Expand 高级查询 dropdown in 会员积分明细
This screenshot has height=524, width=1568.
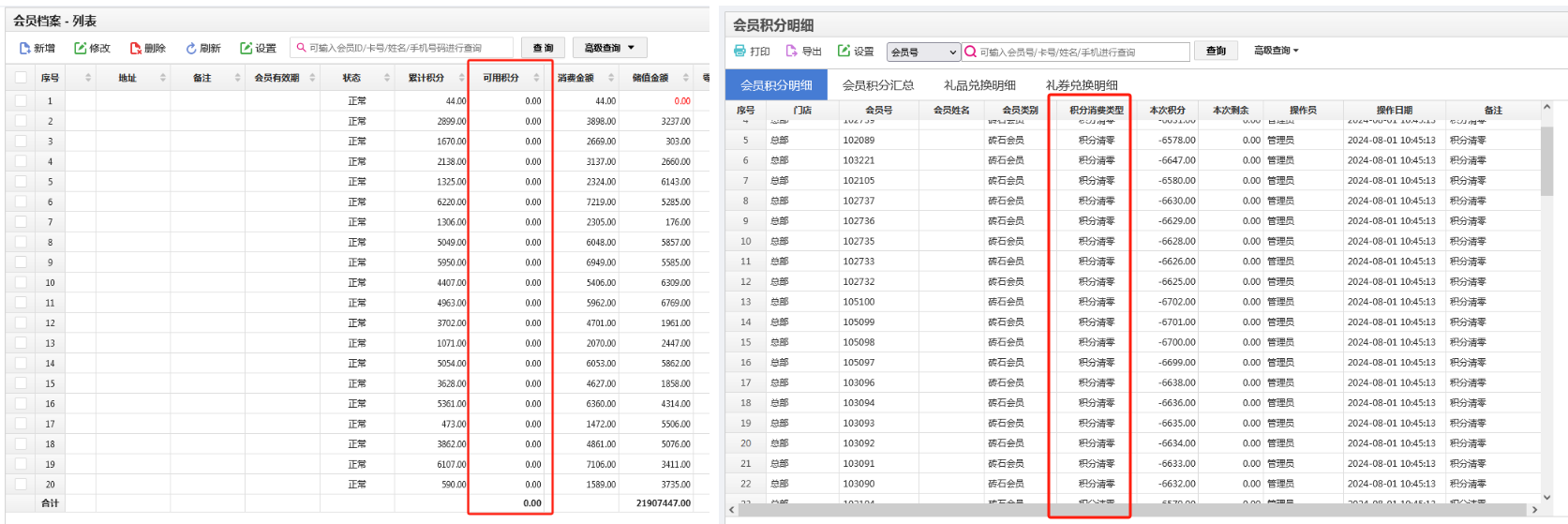(x=1276, y=51)
